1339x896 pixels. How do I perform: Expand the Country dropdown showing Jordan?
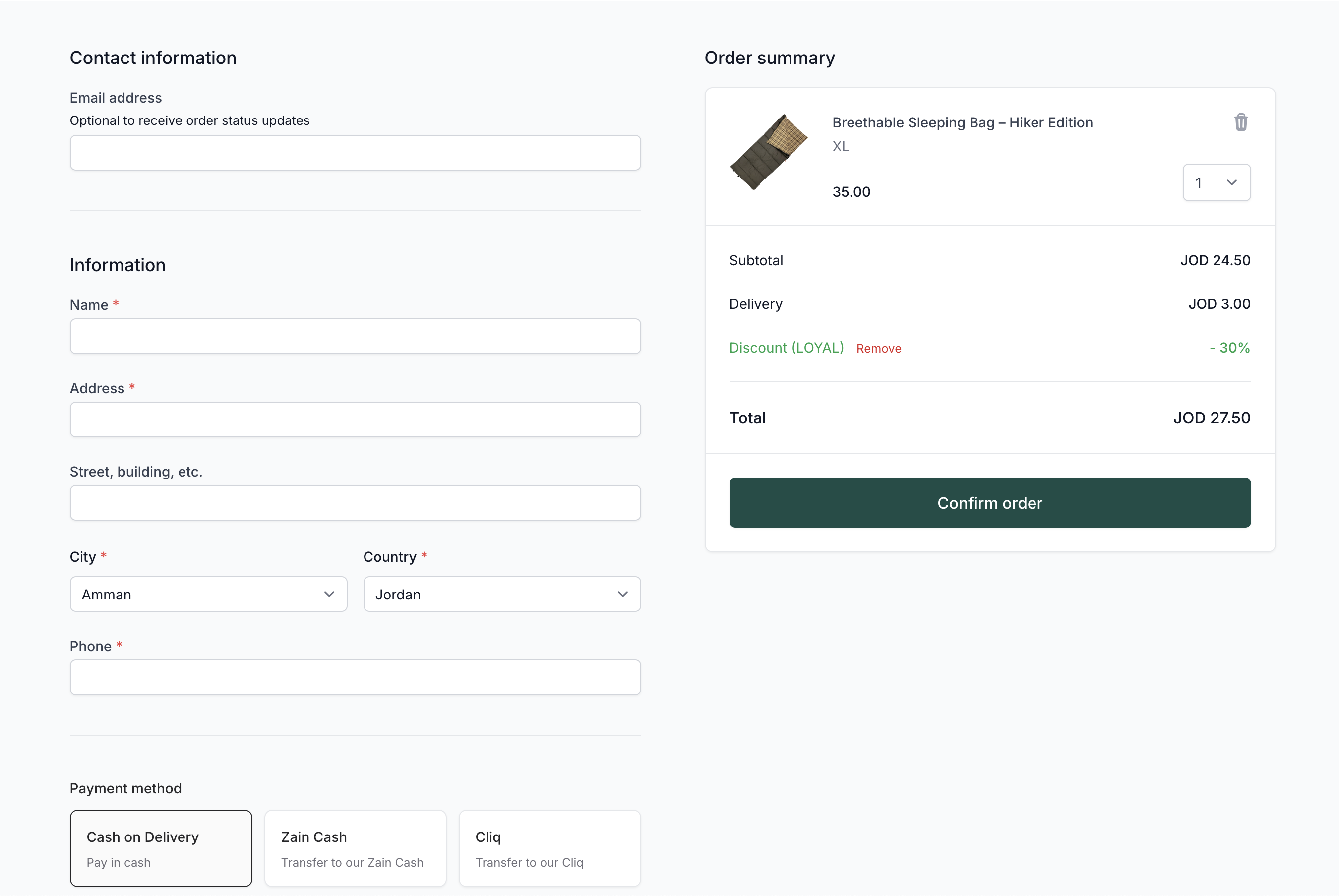click(501, 595)
